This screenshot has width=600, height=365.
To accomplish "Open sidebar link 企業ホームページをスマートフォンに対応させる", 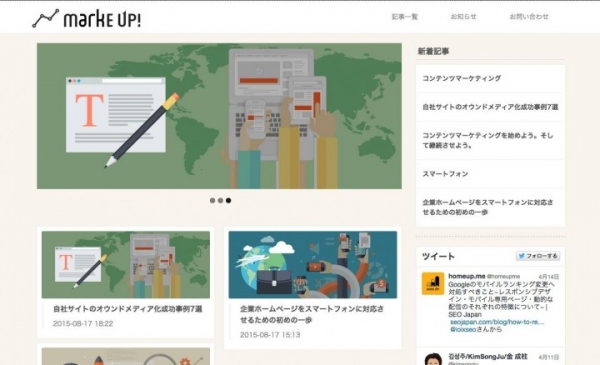I will click(x=488, y=207).
